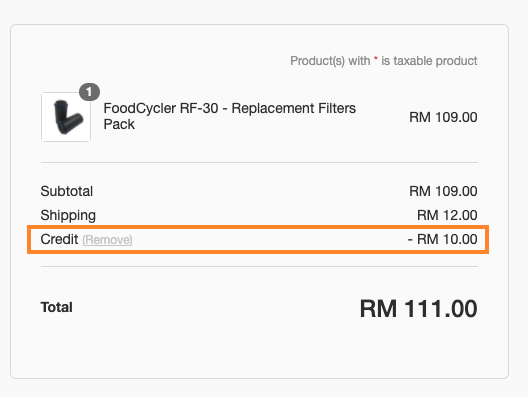Click the bold Total label
Viewport: 528px width, 397px height.
click(57, 307)
